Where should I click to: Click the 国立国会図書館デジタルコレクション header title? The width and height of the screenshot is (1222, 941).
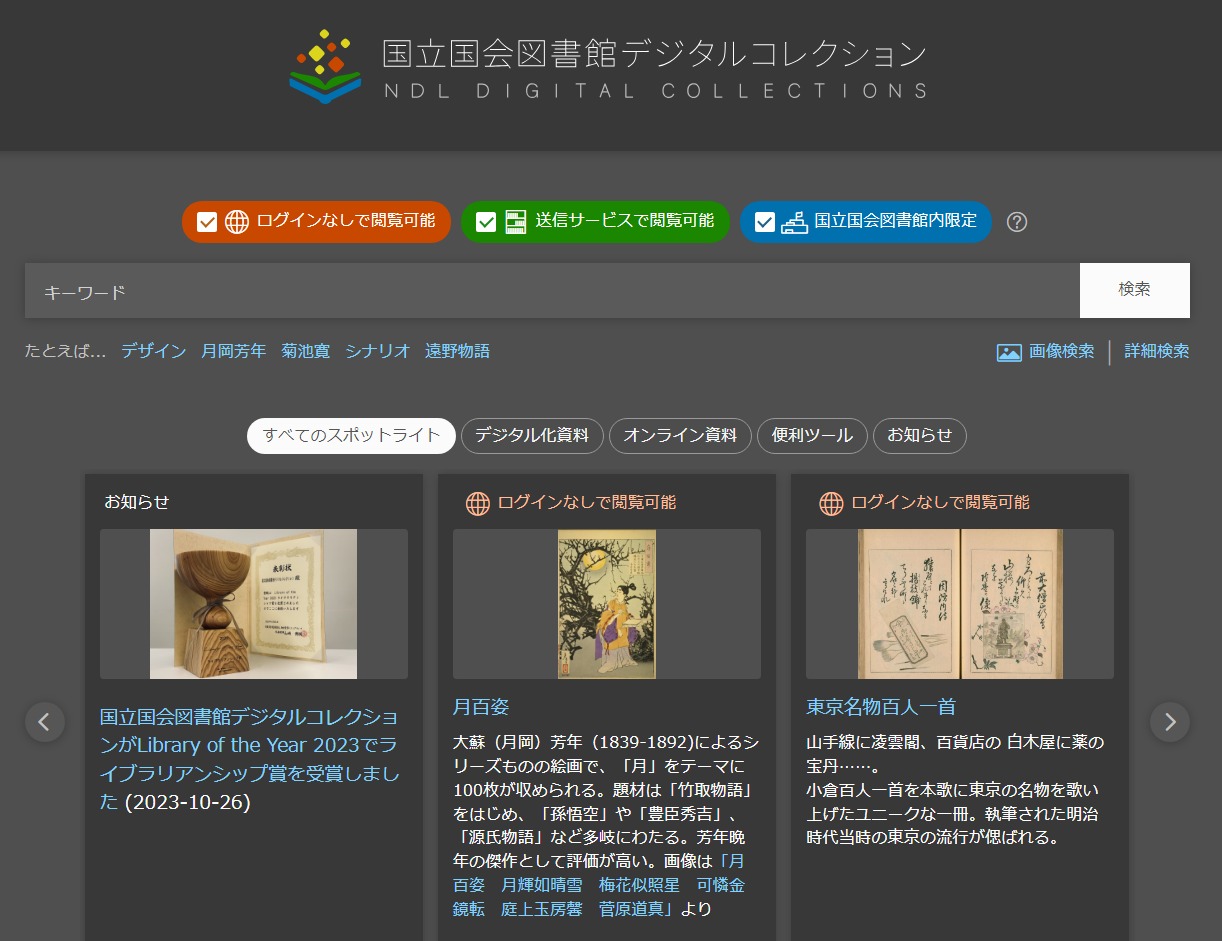click(654, 55)
